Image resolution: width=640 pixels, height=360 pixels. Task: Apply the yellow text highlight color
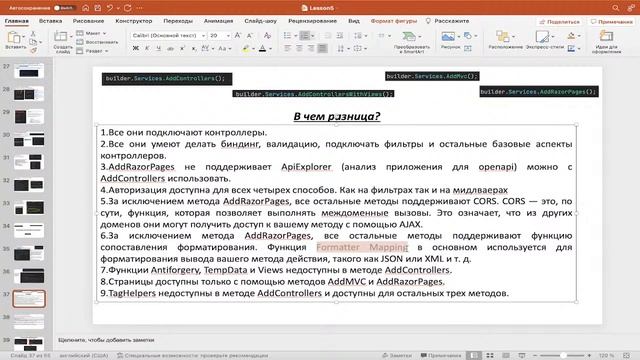point(245,49)
